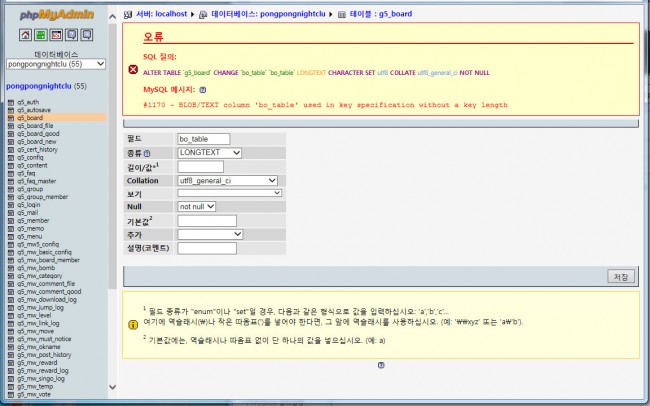Click the small icon below the yellow notes box
Viewport: 650px width, 406px height.
click(381, 365)
